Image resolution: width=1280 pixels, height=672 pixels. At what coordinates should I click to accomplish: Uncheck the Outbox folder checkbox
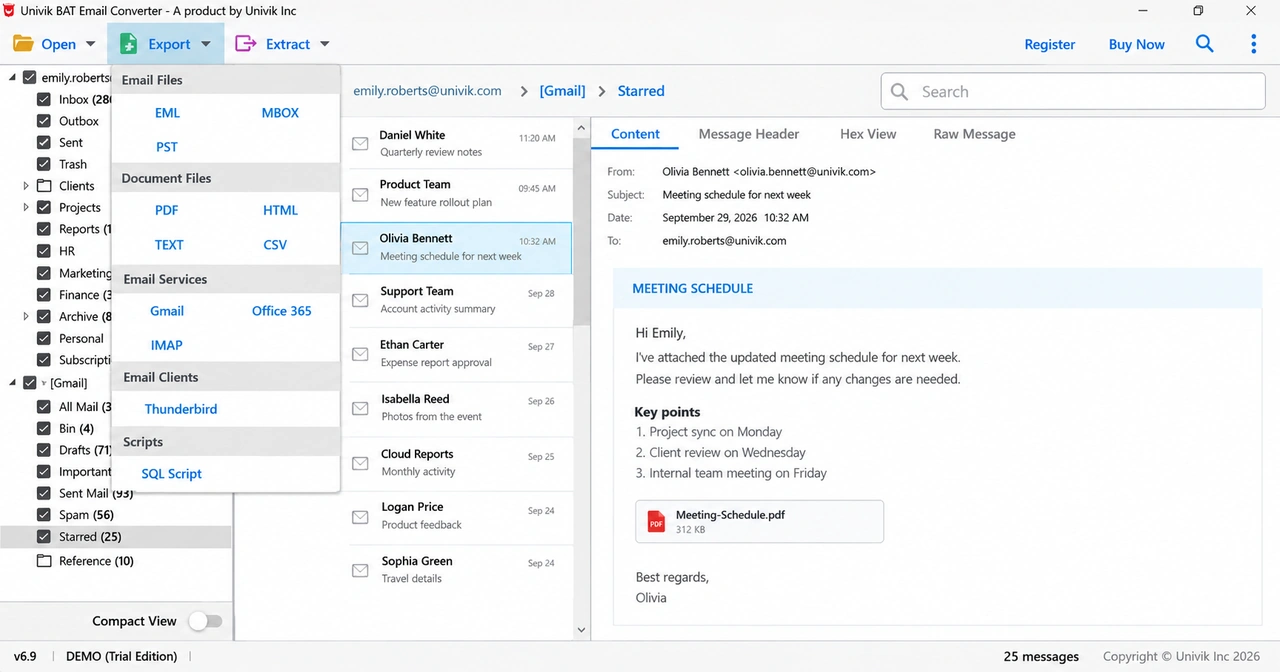44,121
